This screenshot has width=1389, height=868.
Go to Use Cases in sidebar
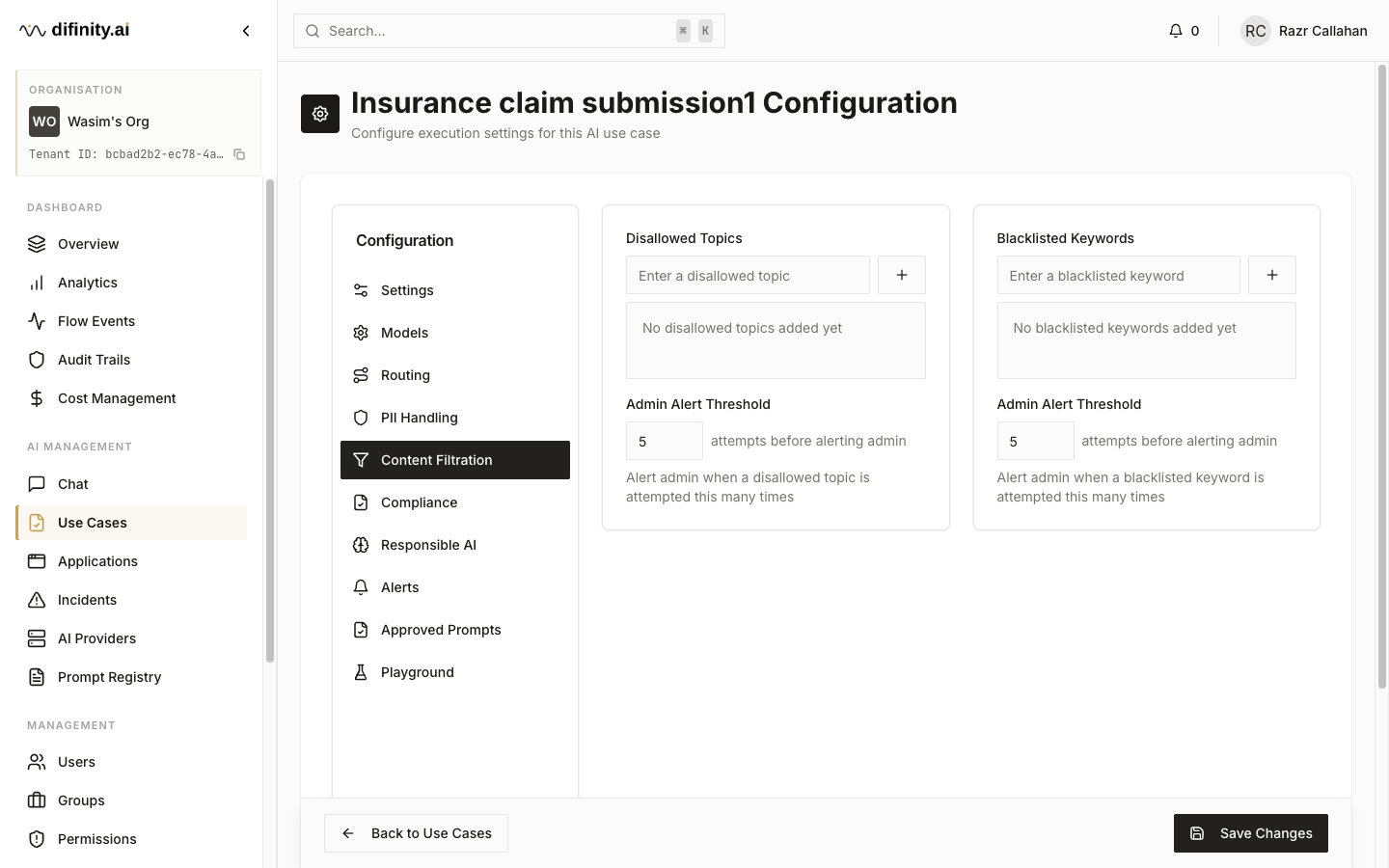coord(131,523)
